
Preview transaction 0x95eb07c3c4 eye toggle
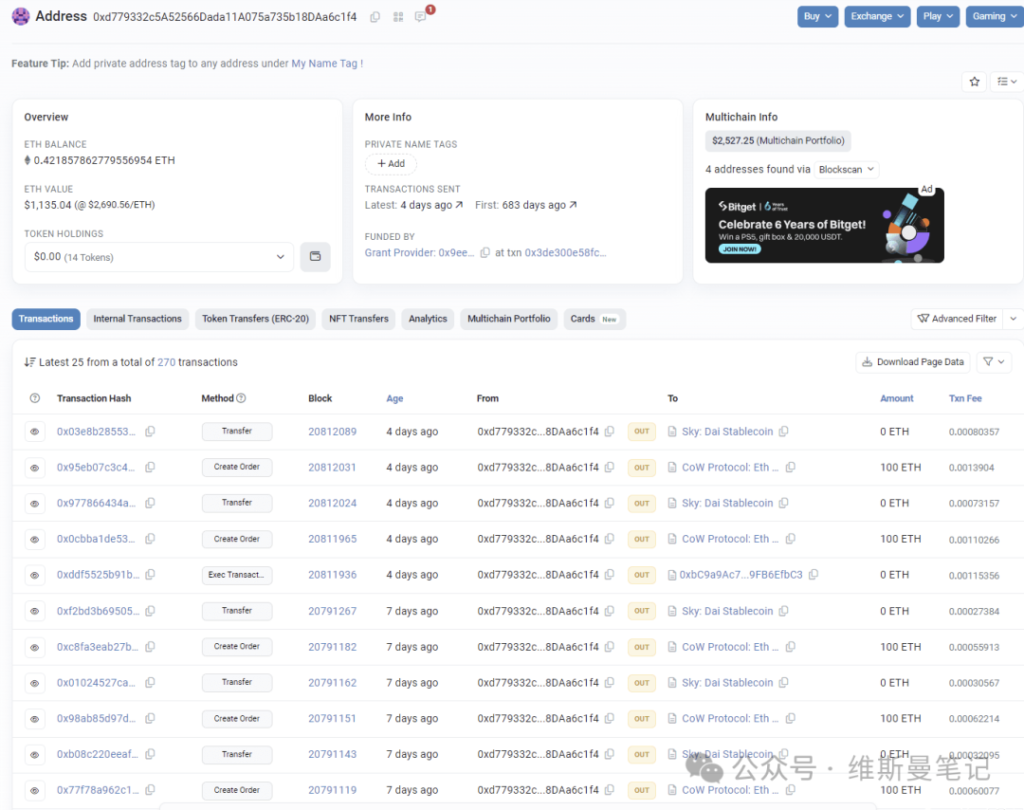[35, 468]
